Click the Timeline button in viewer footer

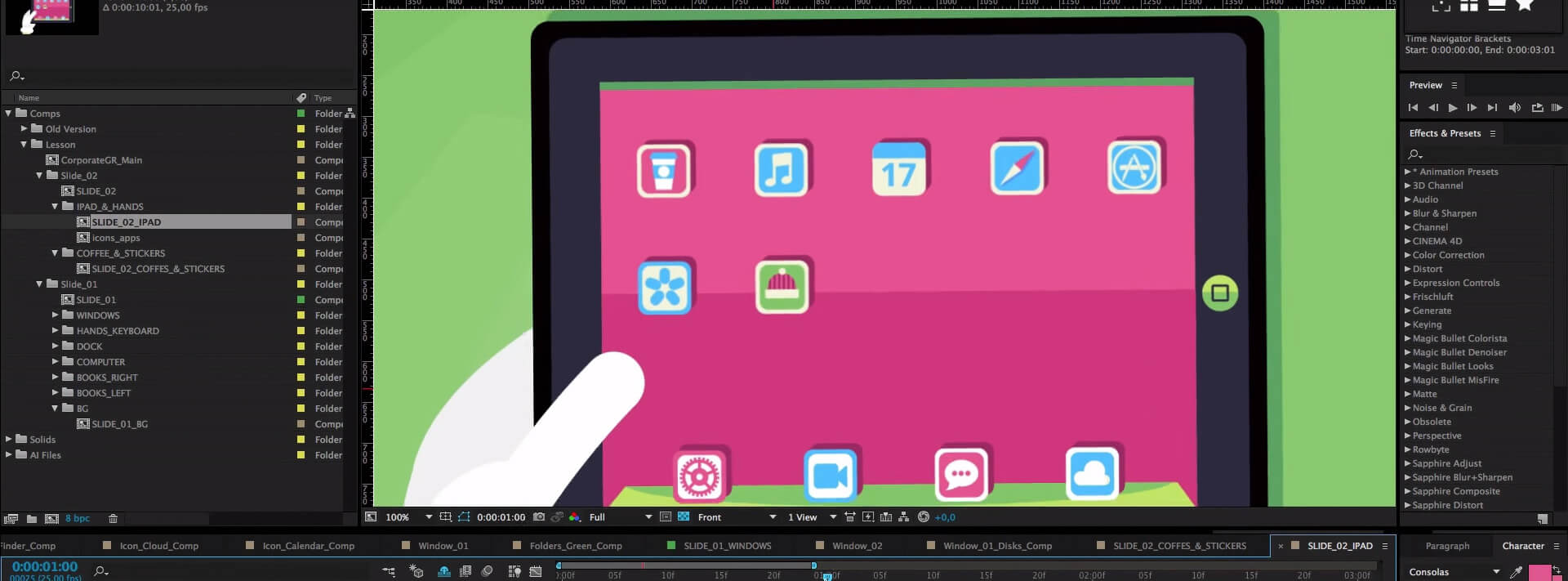pyautogui.click(x=886, y=517)
